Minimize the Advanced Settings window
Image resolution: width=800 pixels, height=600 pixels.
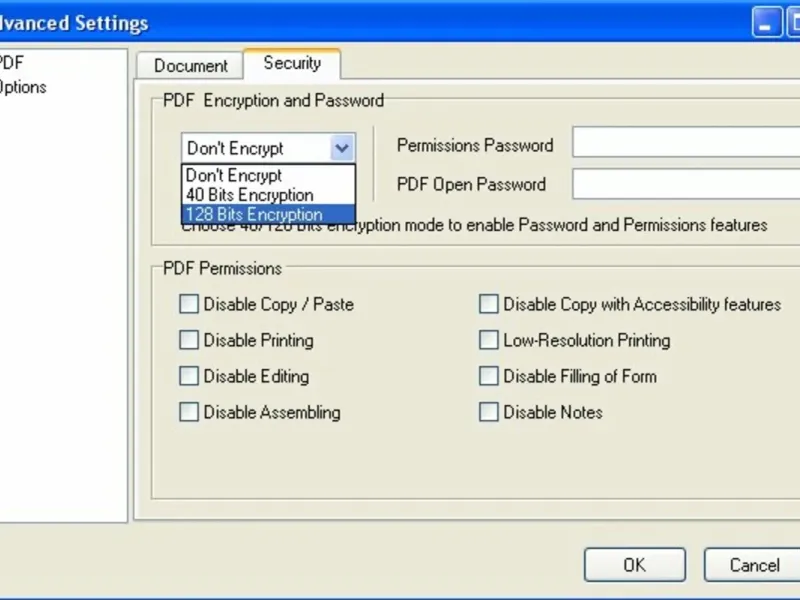pos(767,22)
